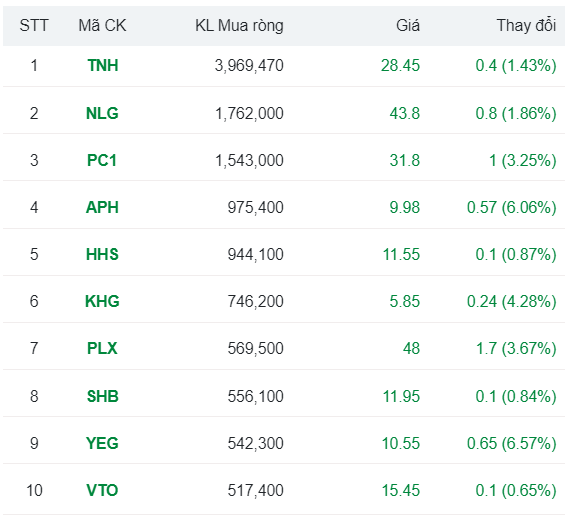Open the APH stock code link

click(x=102, y=208)
